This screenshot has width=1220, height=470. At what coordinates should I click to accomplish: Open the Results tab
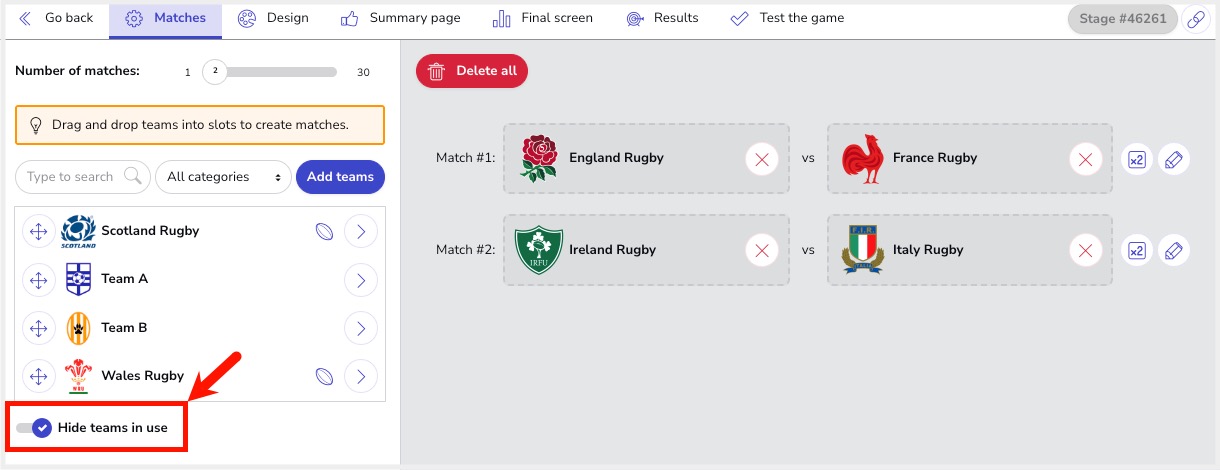click(662, 18)
